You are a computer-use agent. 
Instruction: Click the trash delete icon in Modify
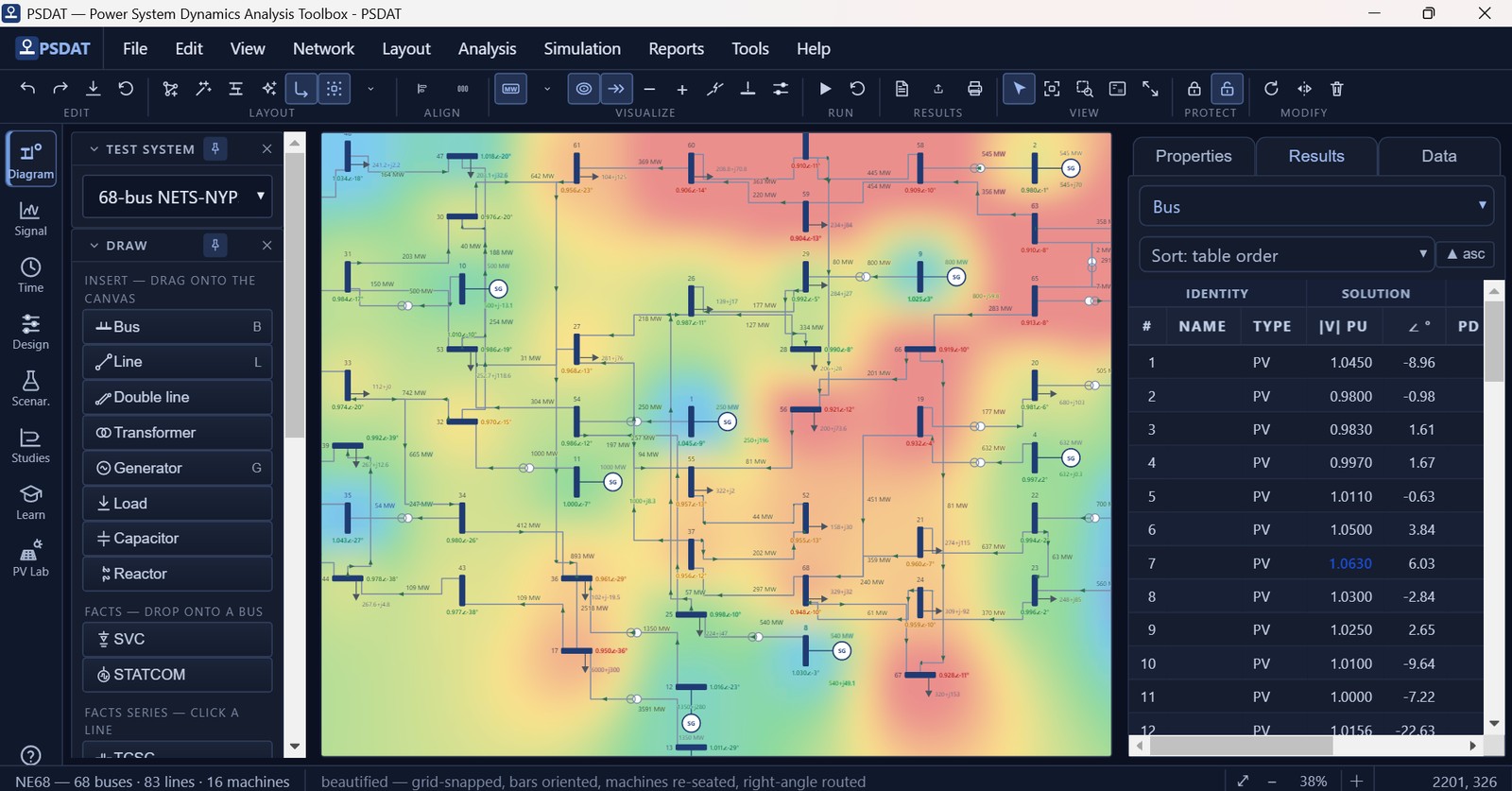click(1337, 89)
